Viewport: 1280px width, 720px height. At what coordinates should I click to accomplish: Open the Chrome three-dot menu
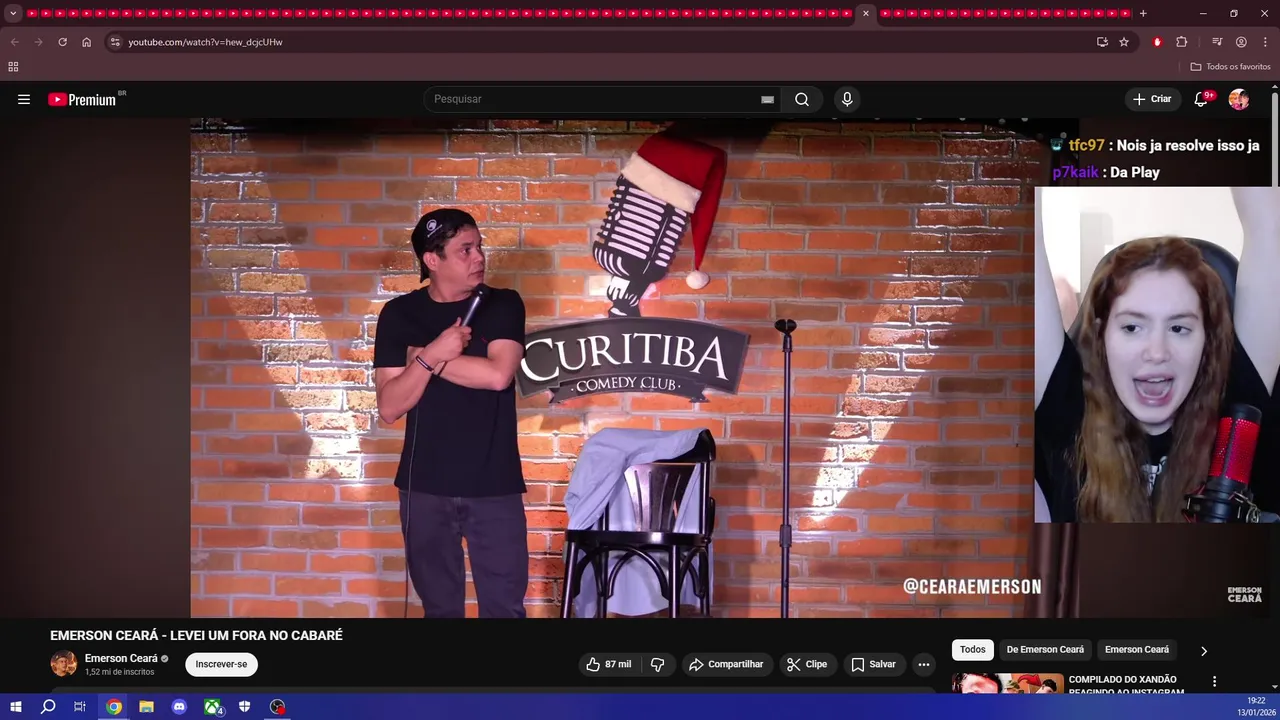[x=1265, y=42]
